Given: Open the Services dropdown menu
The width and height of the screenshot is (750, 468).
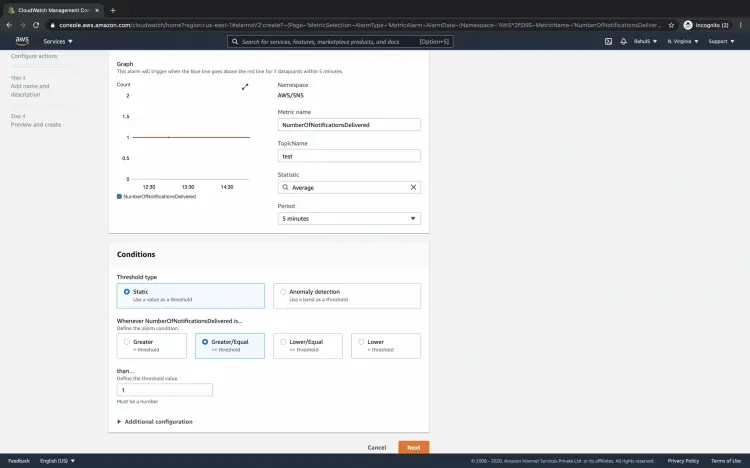Looking at the screenshot, I should click(x=58, y=42).
